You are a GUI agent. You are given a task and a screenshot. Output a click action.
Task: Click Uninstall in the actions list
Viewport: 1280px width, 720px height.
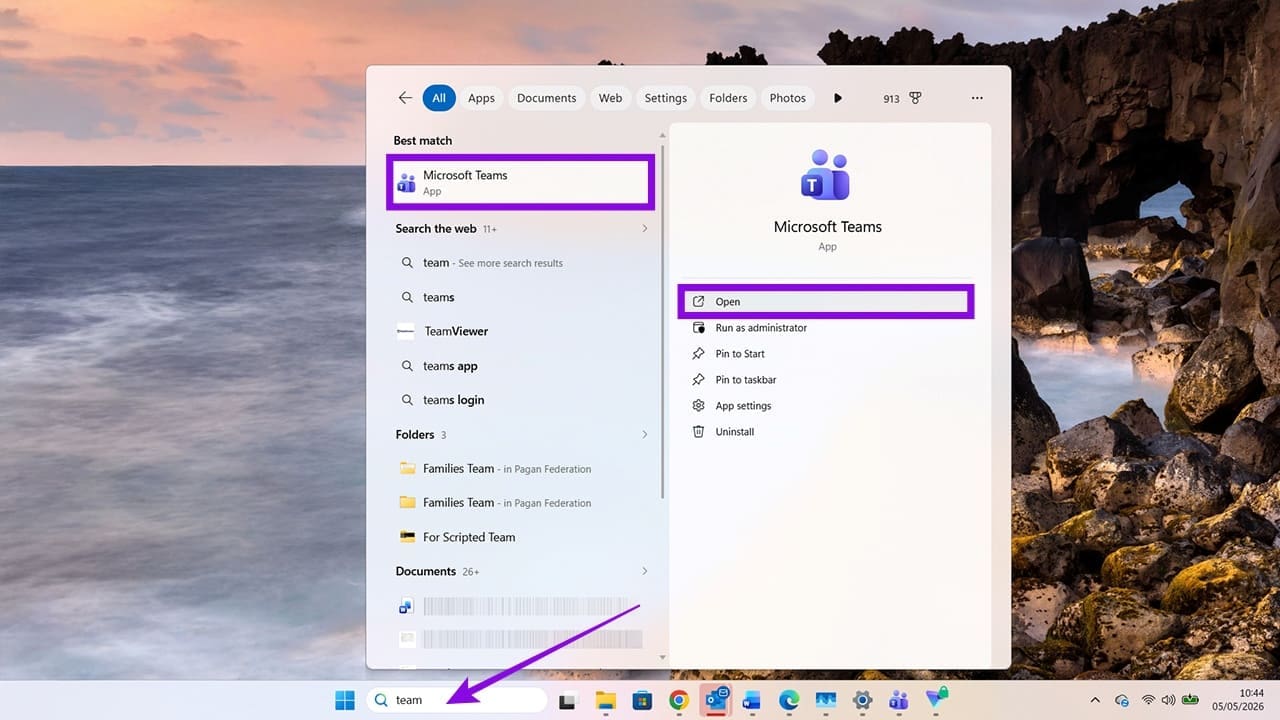(x=734, y=432)
